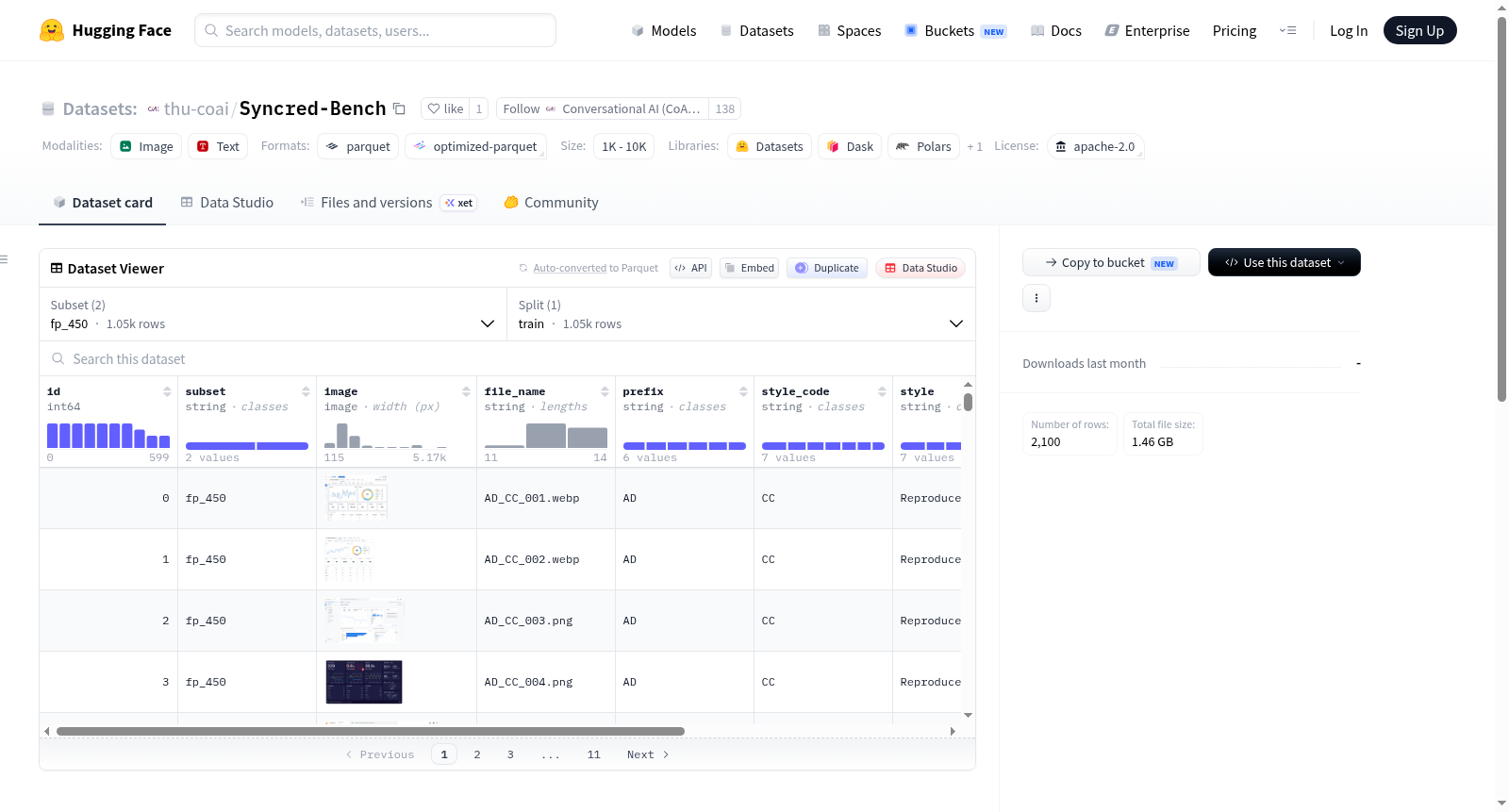
Task: Open image thumbnail for AD_CC_004.png
Action: point(364,682)
